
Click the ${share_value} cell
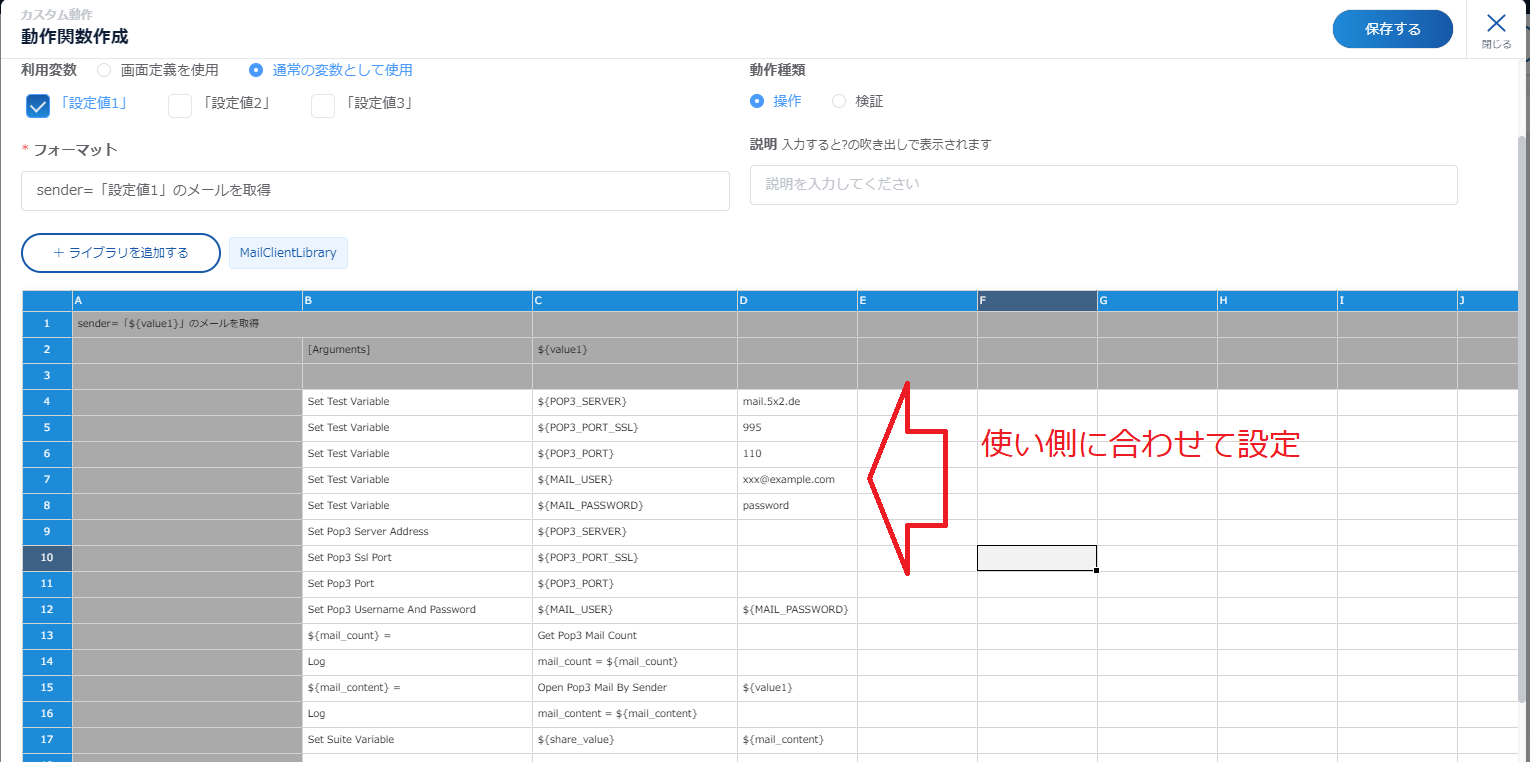tap(635, 740)
